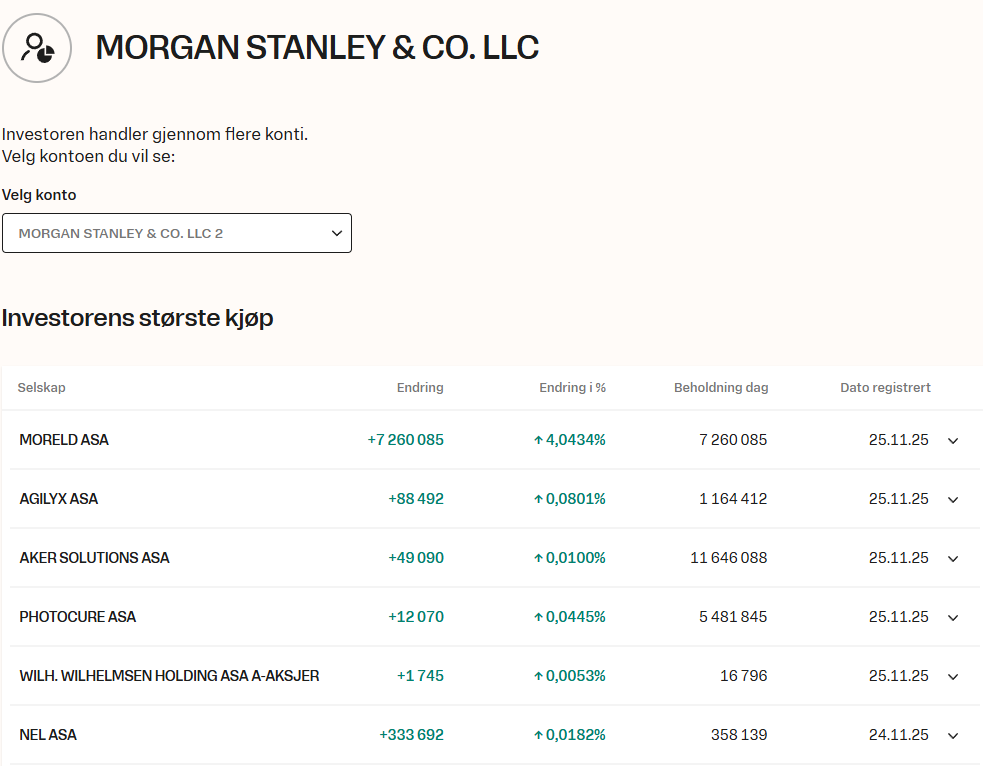
Task: Expand the Wilh. Wilhelmsen Holding row chevron
Action: (952, 677)
